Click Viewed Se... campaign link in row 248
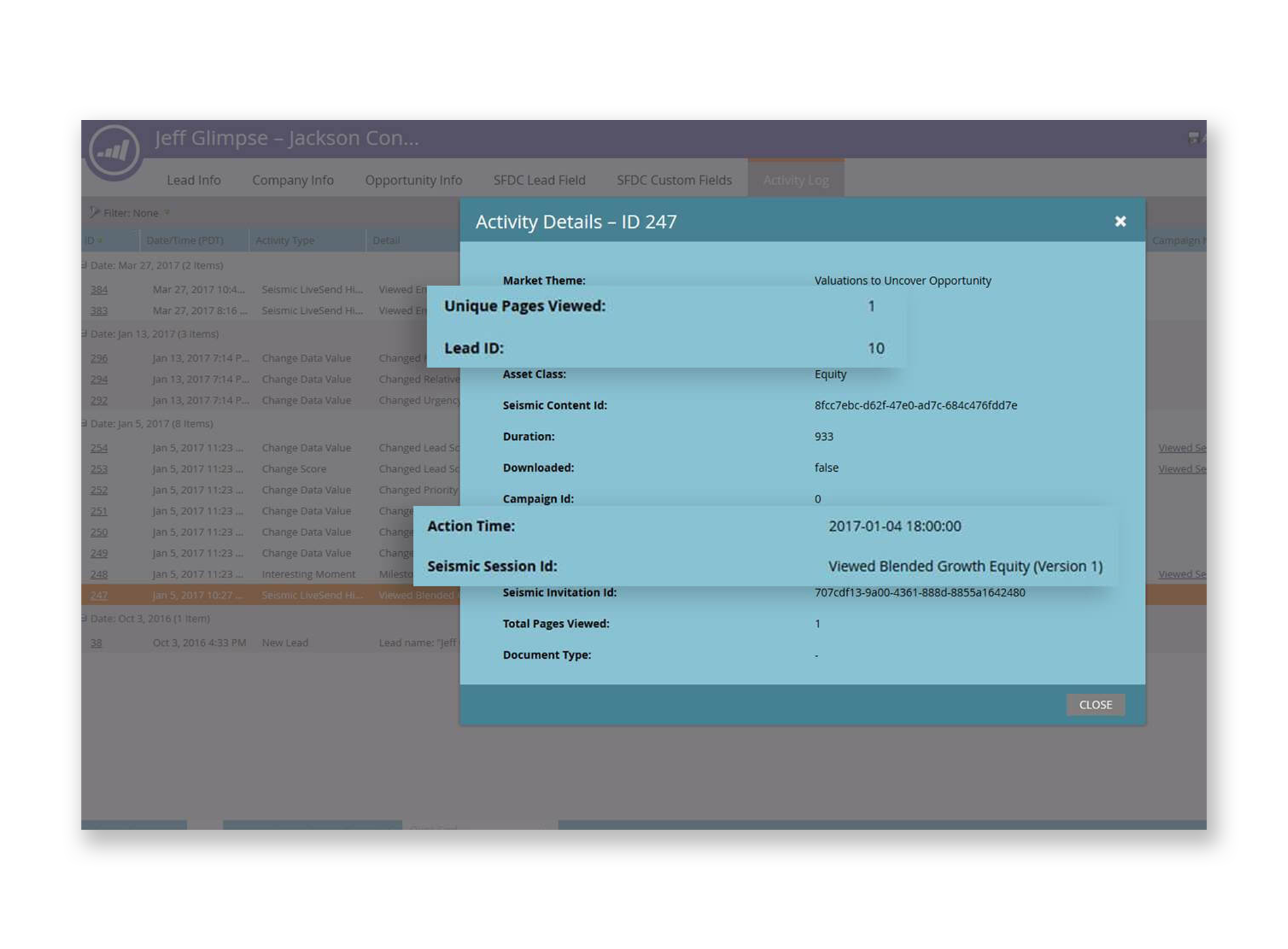This screenshot has width=1288, height=949. (x=1182, y=574)
